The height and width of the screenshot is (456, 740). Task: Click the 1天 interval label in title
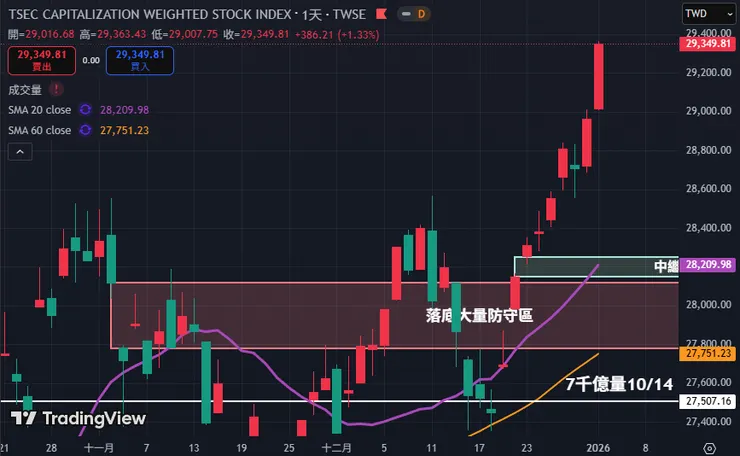click(x=312, y=15)
